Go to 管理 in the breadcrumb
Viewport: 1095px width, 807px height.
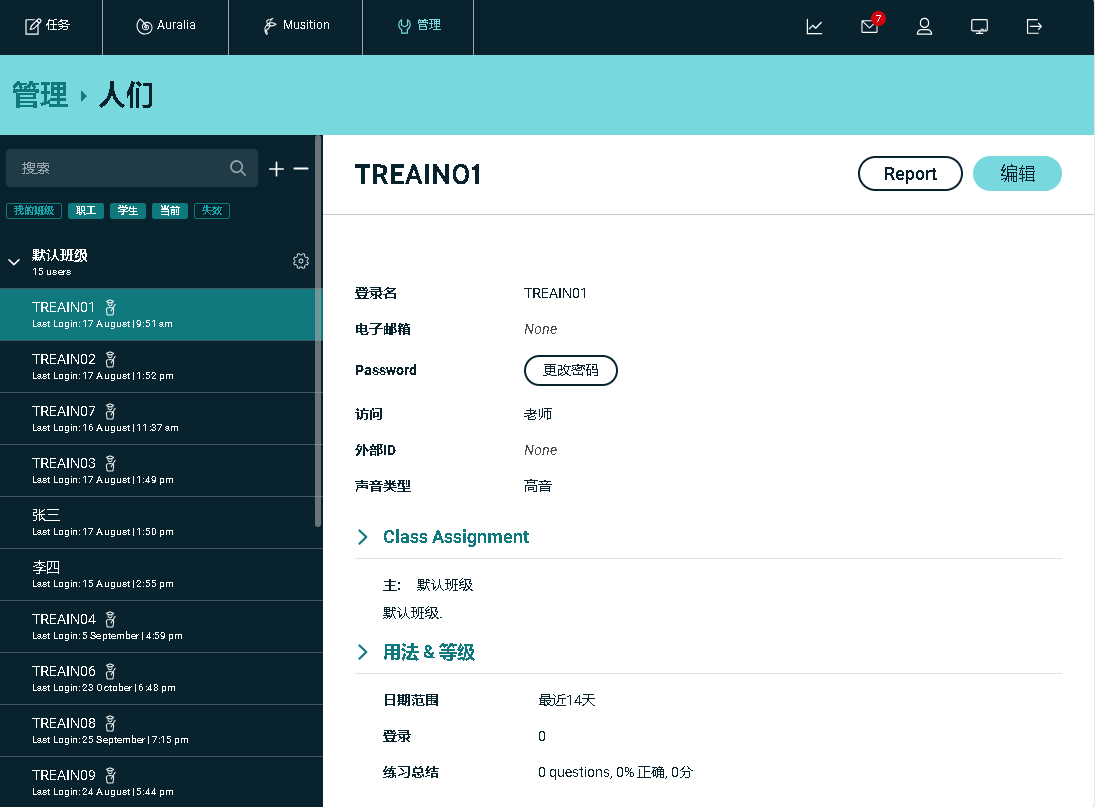[40, 95]
